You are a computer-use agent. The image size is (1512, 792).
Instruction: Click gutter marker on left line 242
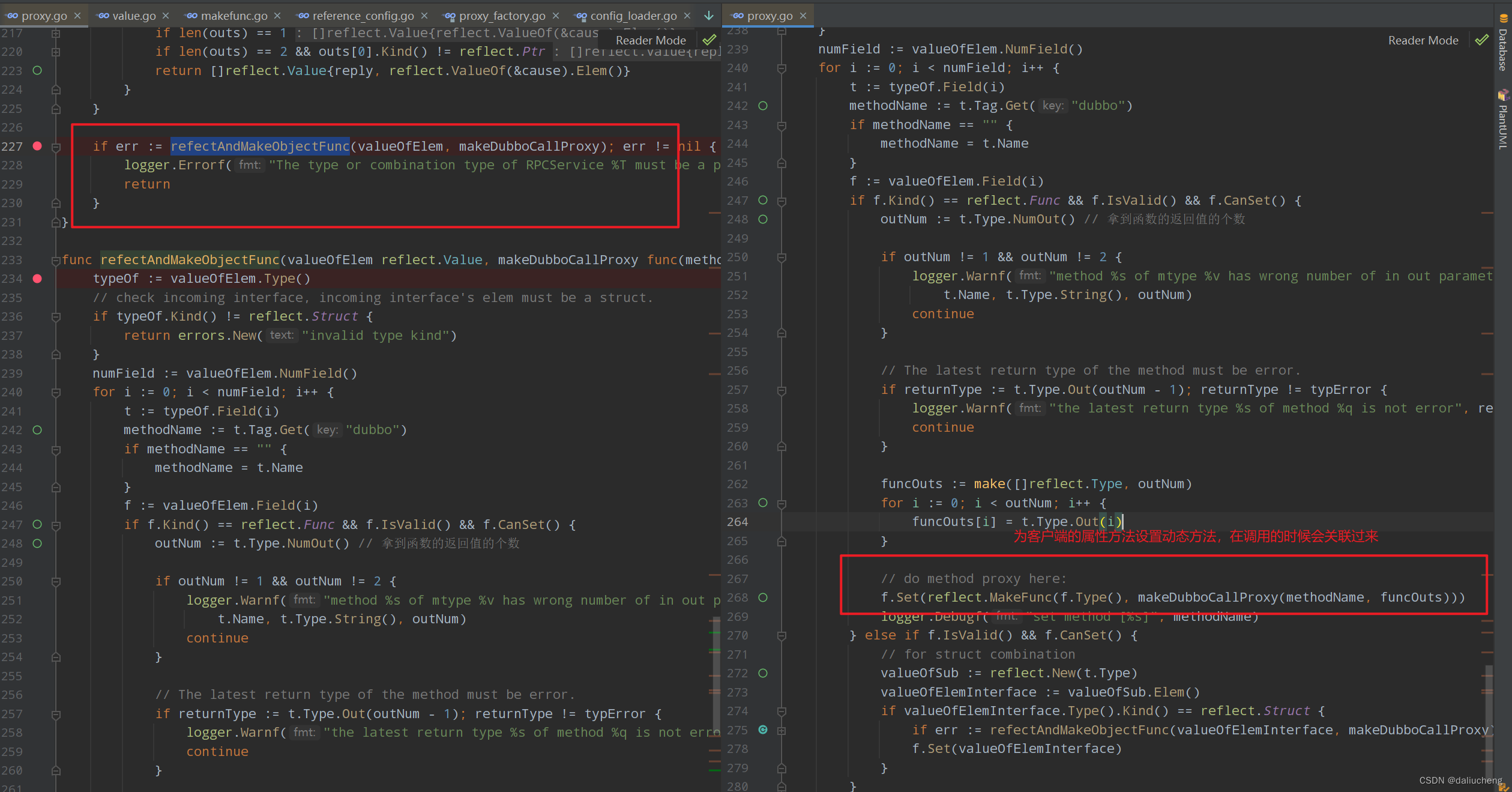(x=37, y=430)
